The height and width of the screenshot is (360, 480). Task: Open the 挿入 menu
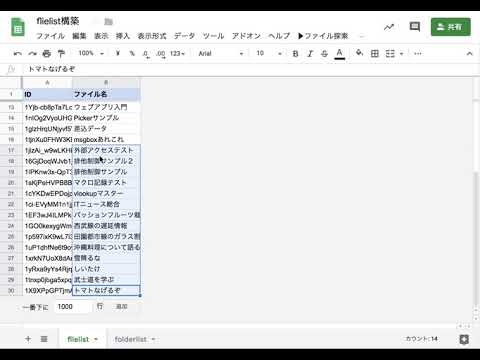[x=123, y=36]
